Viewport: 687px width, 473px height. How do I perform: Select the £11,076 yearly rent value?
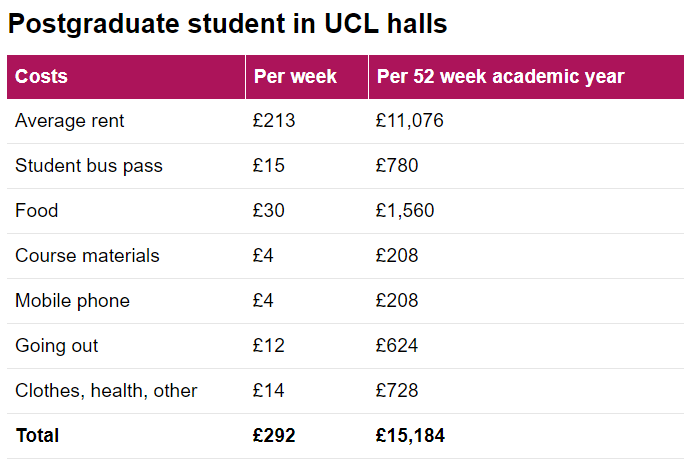pyautogui.click(x=409, y=121)
